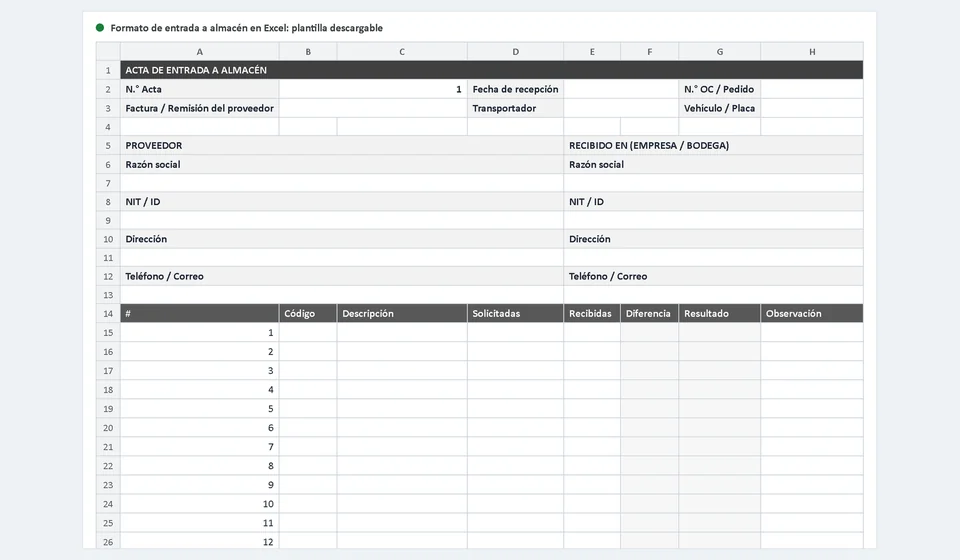
Task: Select column header D
Action: pos(516,52)
